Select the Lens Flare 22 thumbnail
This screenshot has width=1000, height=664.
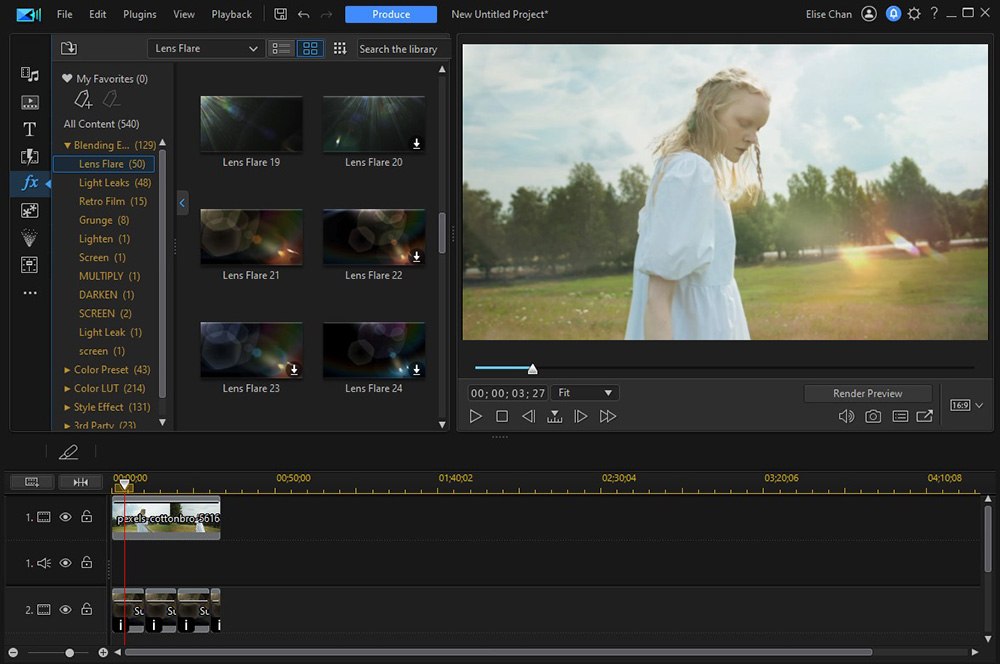pyautogui.click(x=374, y=237)
